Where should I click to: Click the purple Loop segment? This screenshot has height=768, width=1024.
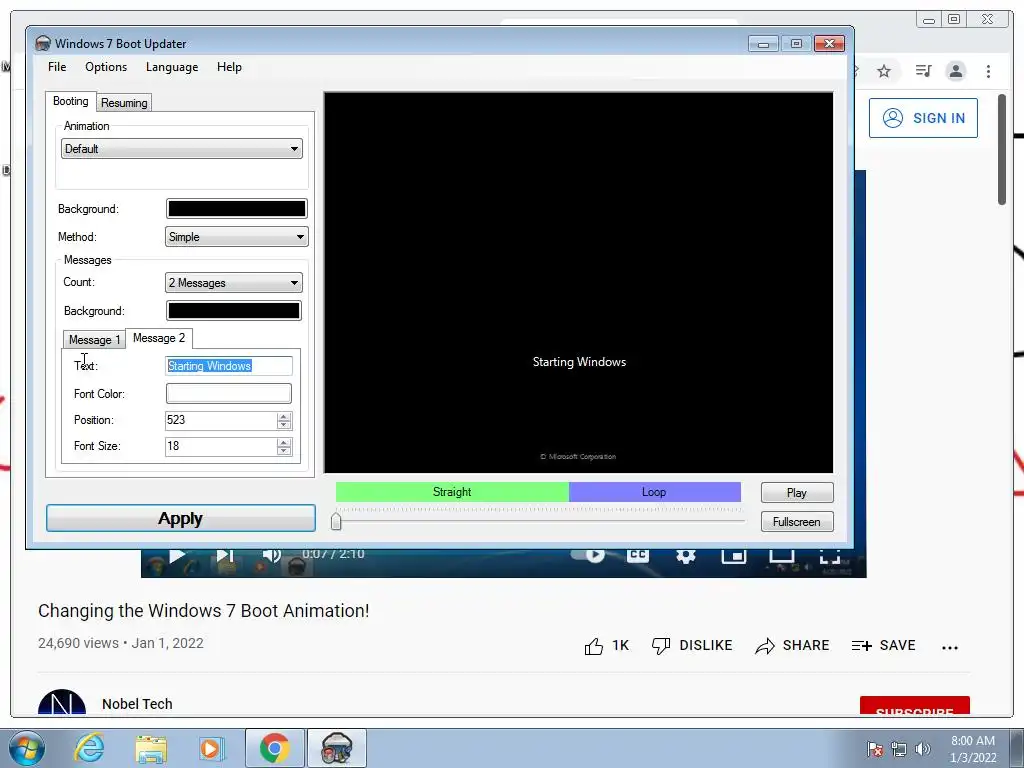tap(654, 492)
